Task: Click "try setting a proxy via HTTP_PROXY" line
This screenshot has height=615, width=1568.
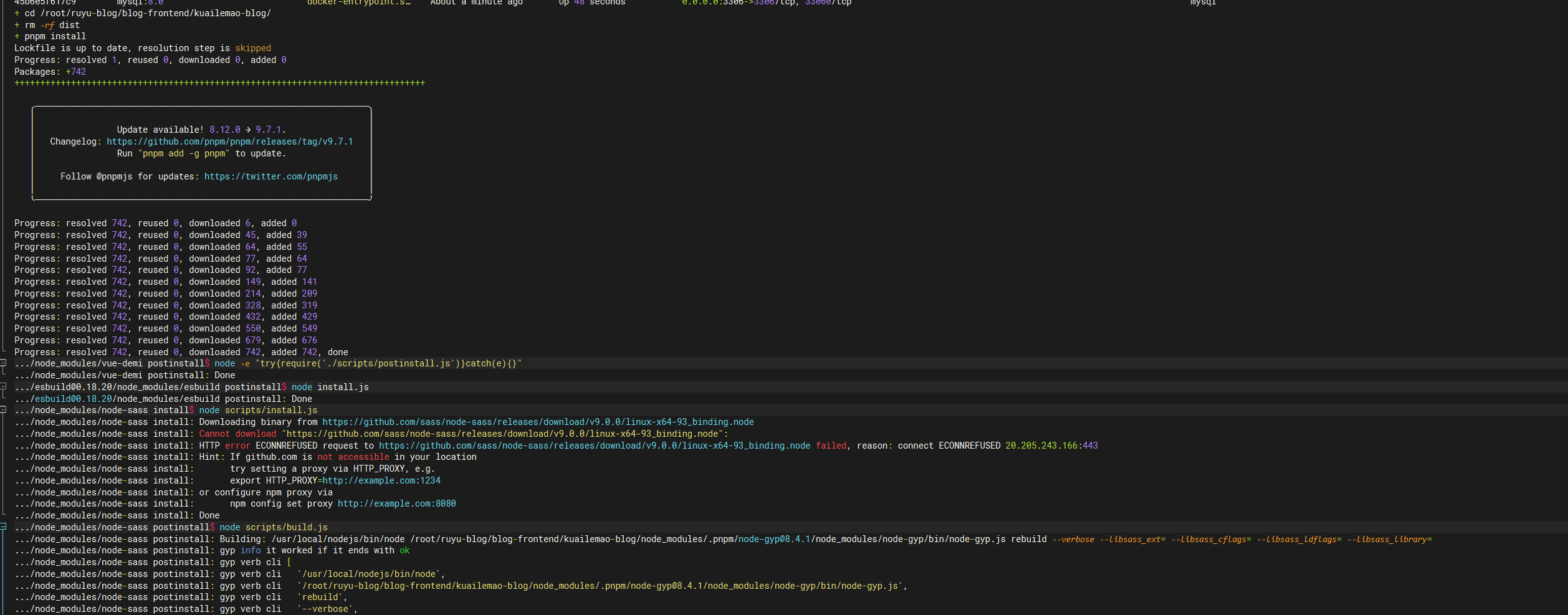Action: click(332, 469)
